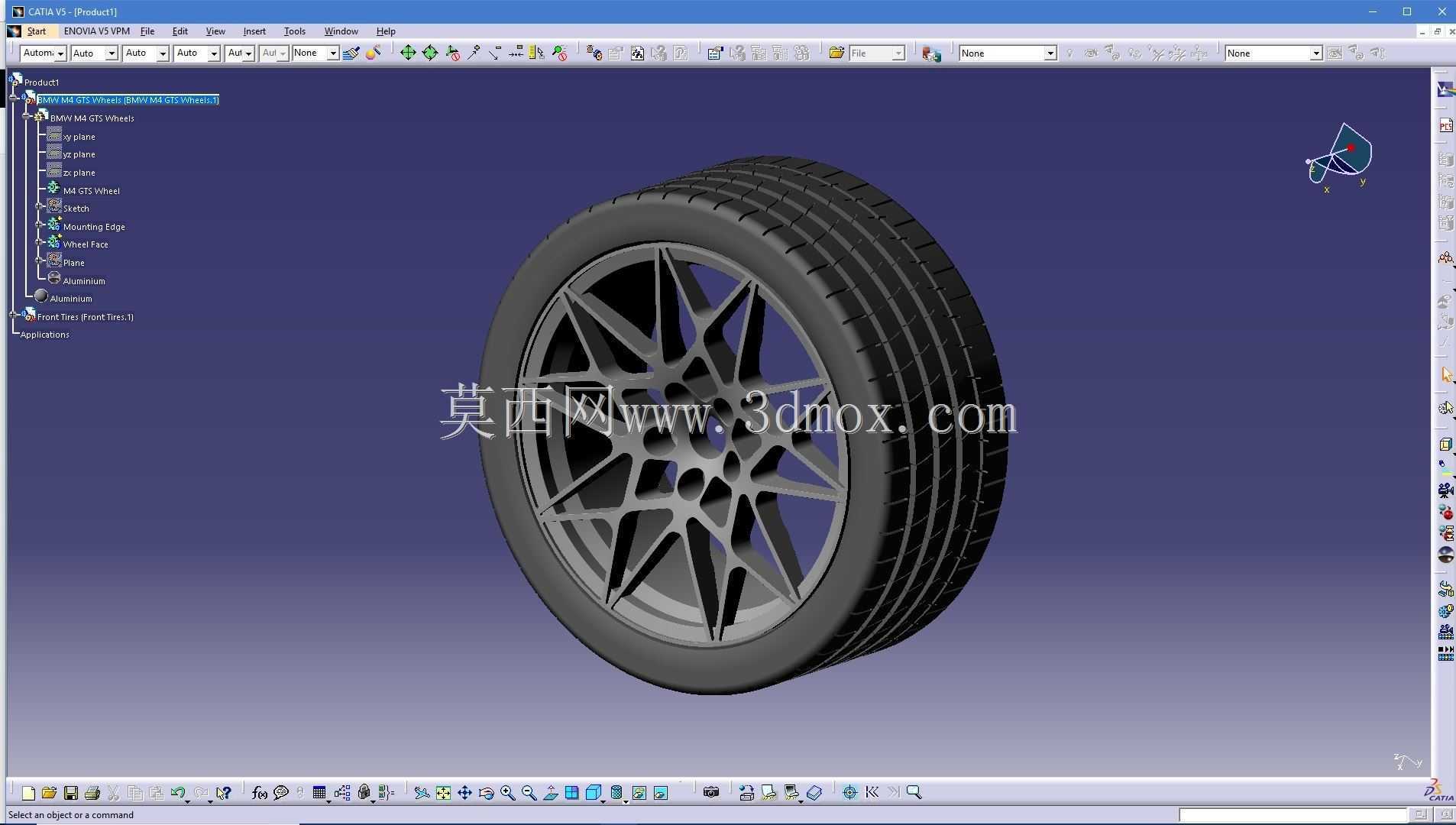The width and height of the screenshot is (1456, 825).
Task: Expand the Mounting Edge node
Action: click(40, 225)
